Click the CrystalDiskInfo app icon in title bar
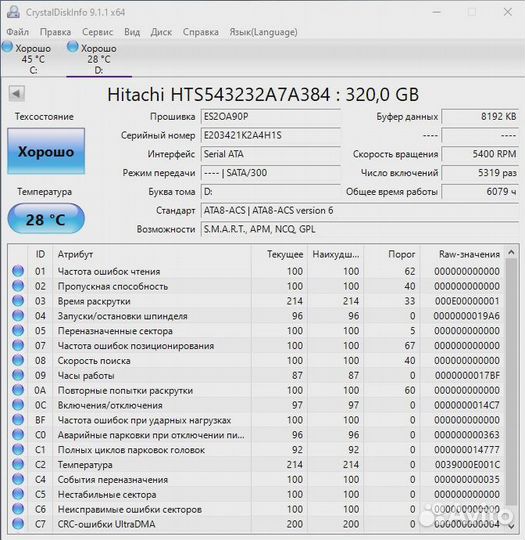525x540 pixels. [x=13, y=12]
